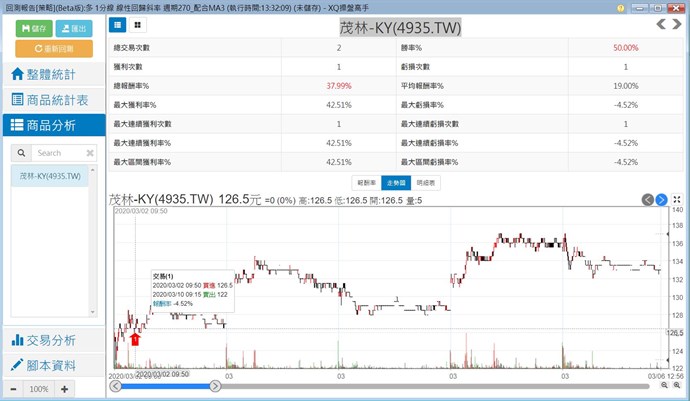
Task: Zoom out the chart with magnifier minus
Action: click(664, 385)
